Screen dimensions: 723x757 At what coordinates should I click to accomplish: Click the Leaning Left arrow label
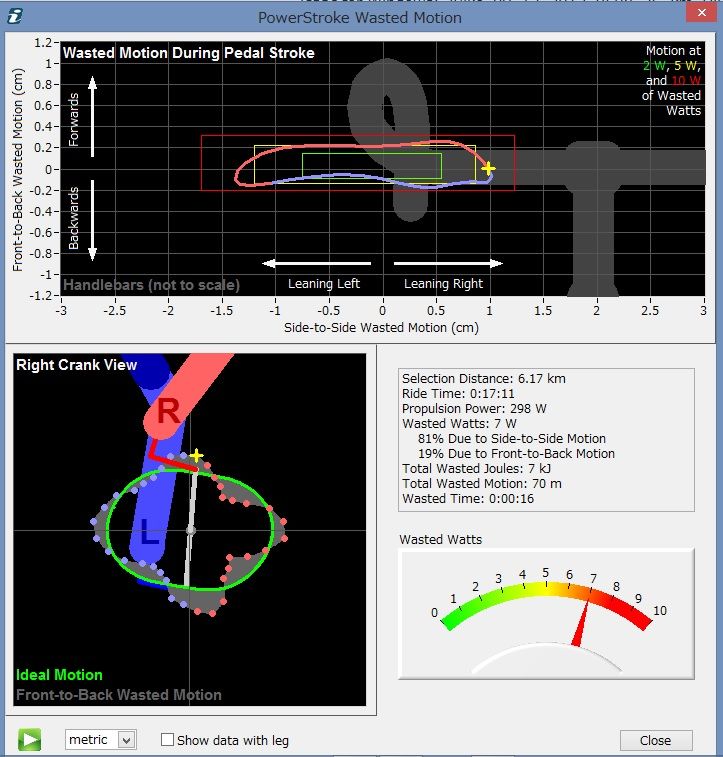pos(324,283)
